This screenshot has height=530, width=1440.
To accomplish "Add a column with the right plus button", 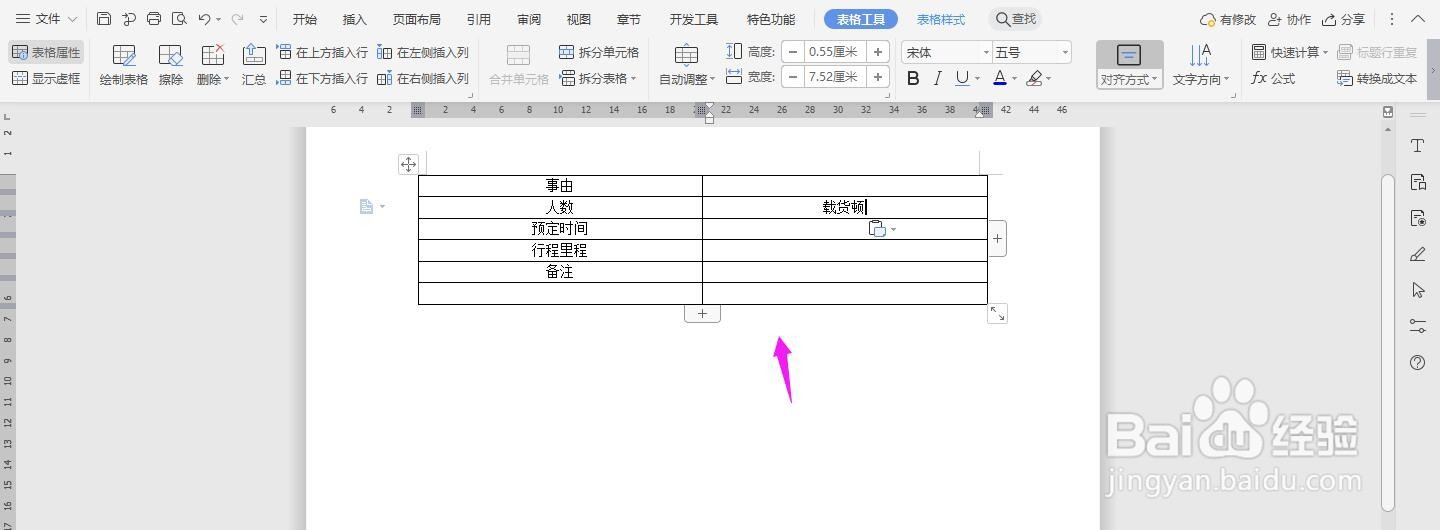I will pyautogui.click(x=997, y=238).
